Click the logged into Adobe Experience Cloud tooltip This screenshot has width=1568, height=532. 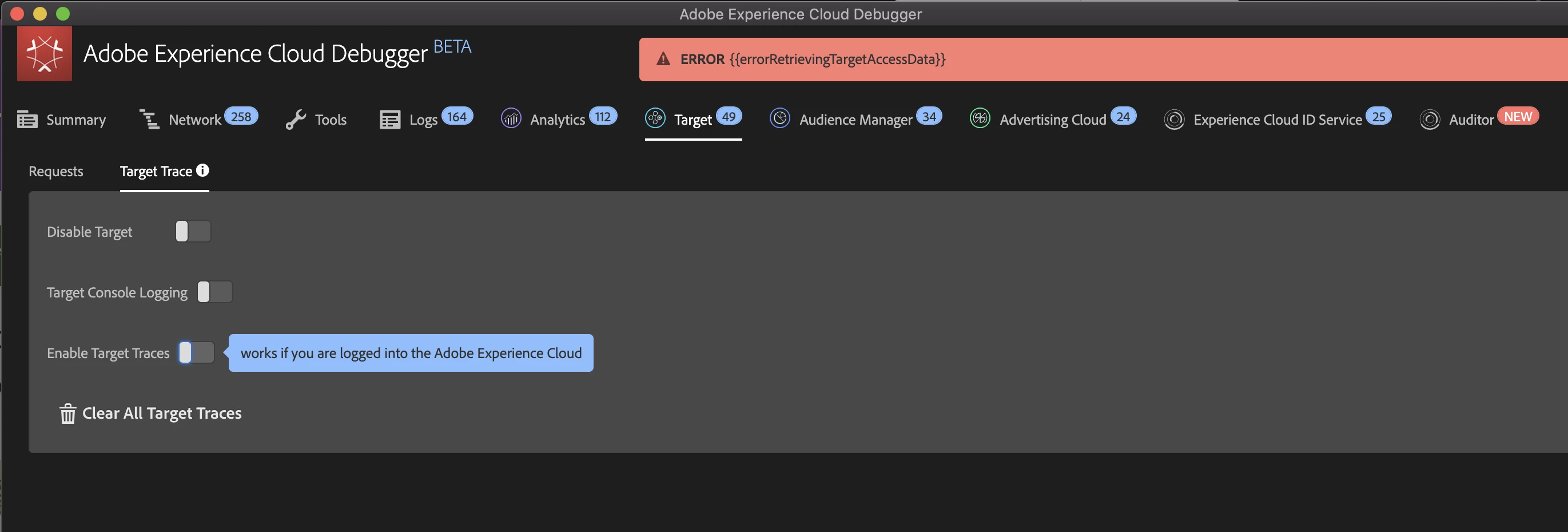(411, 353)
